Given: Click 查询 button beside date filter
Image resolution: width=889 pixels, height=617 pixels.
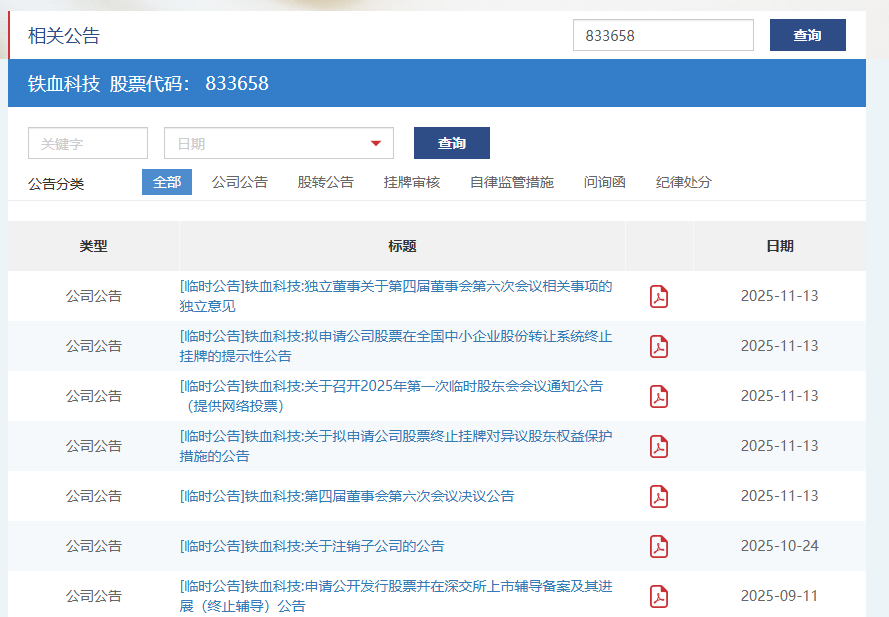Looking at the screenshot, I should point(451,144).
